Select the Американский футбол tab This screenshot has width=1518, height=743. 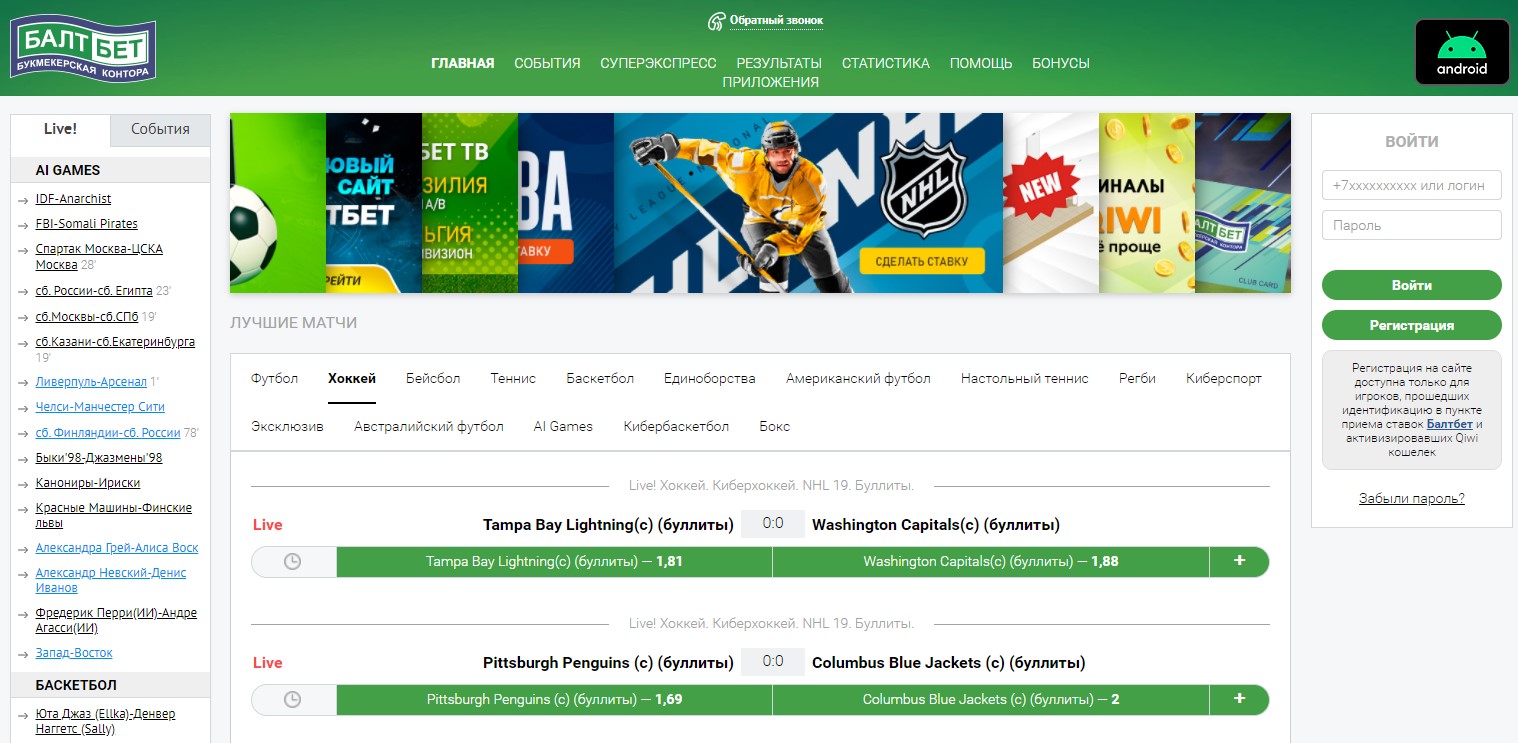[x=858, y=379]
